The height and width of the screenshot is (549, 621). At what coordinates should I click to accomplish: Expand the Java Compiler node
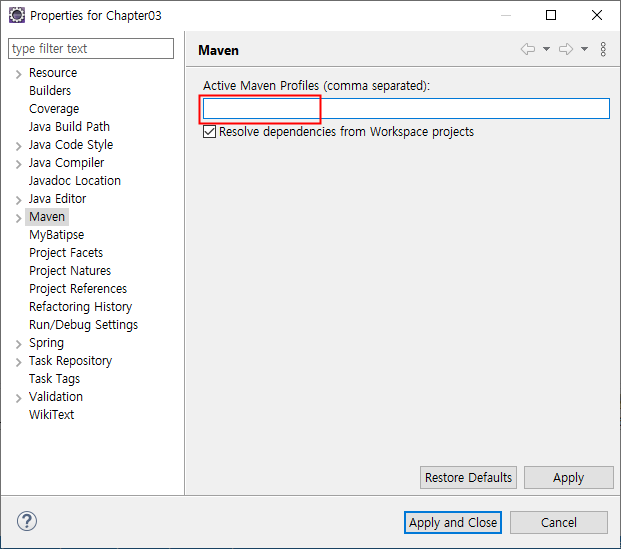[18, 164]
